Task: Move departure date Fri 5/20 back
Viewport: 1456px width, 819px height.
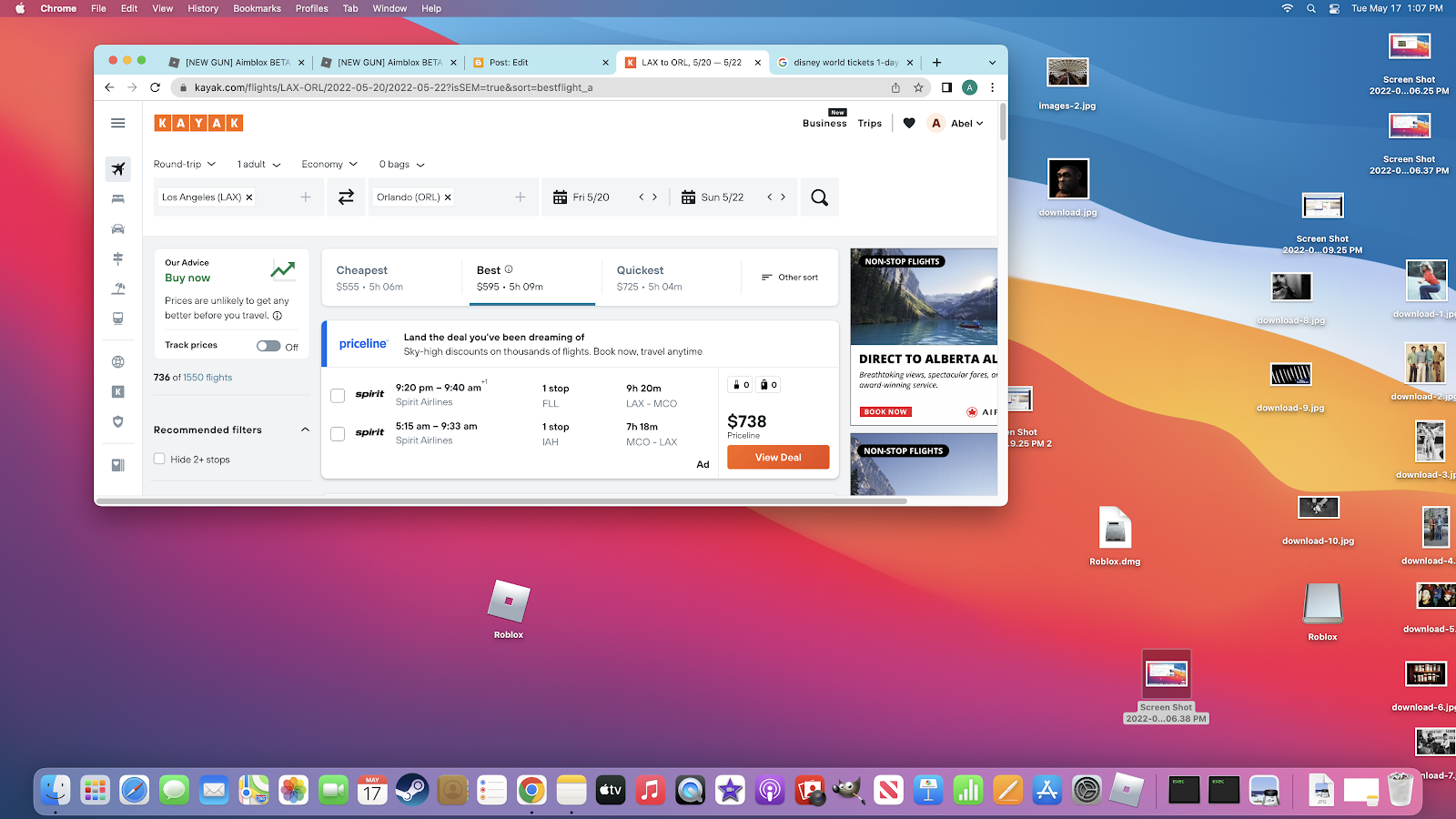Action: point(641,197)
